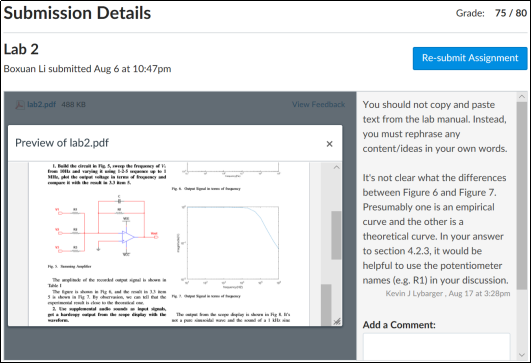This screenshot has height=364, width=532.
Task: Click the comments panel scroll down arrow
Action: [522, 355]
